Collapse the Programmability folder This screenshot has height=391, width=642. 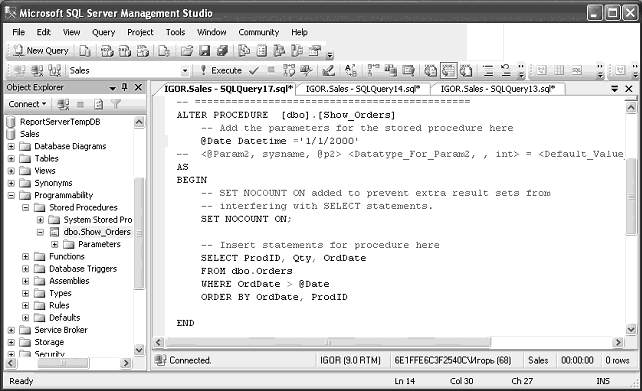tap(11, 195)
